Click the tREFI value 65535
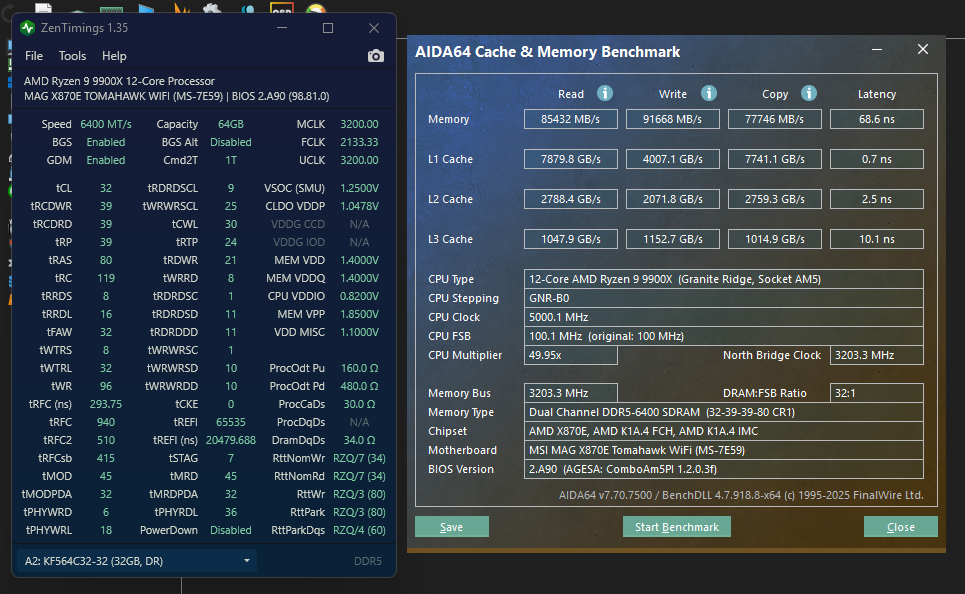 tap(231, 422)
